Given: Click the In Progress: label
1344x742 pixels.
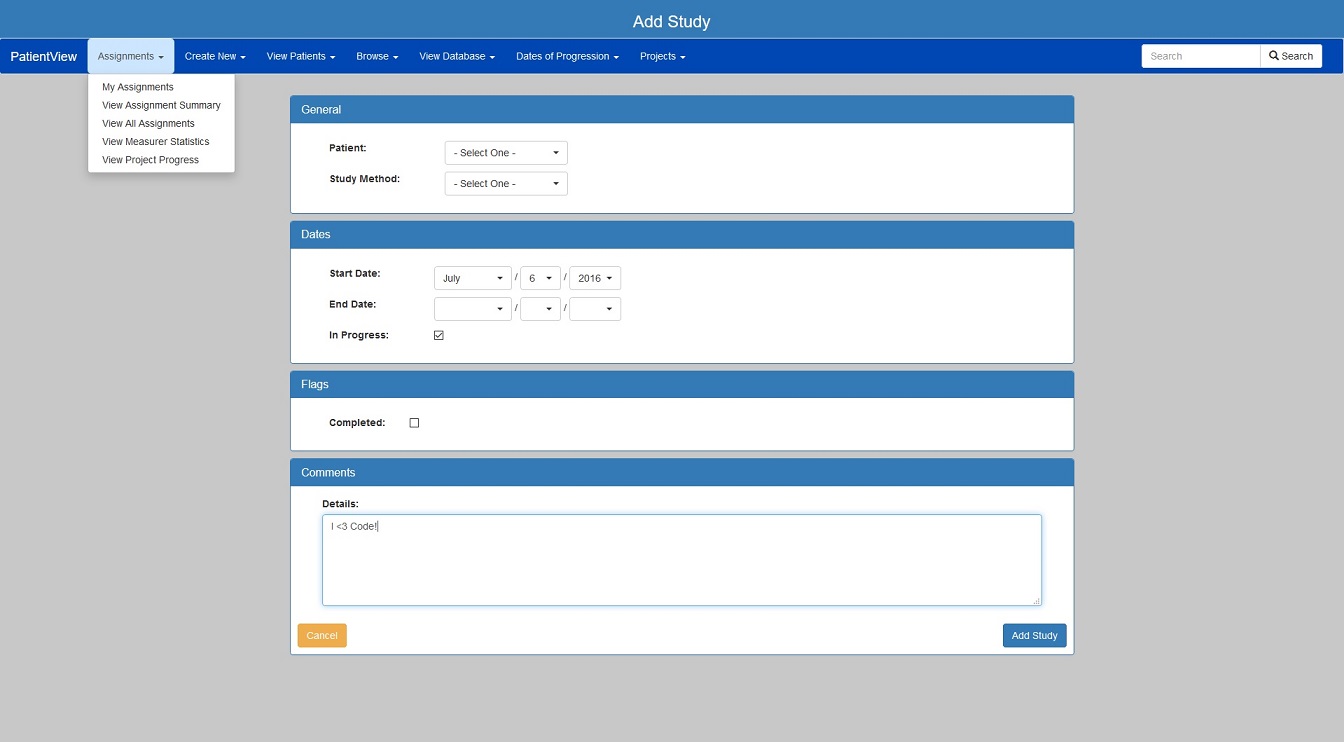Looking at the screenshot, I should [359, 335].
